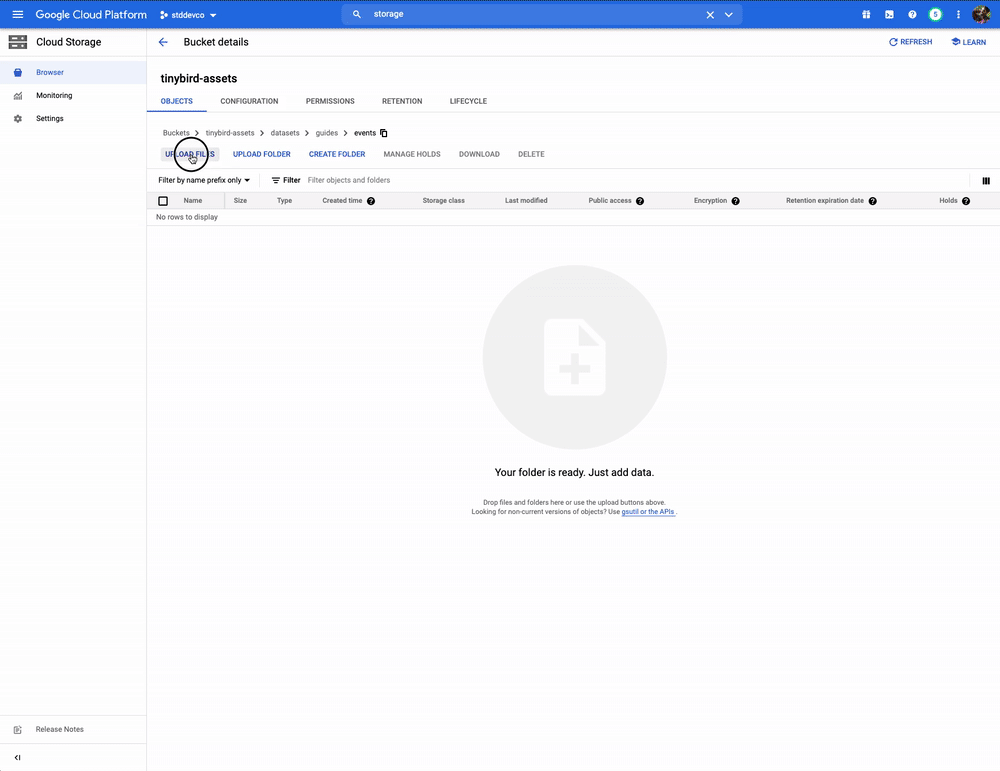This screenshot has height=771, width=1000.
Task: Open the three-dot more options menu
Action: (x=958, y=14)
